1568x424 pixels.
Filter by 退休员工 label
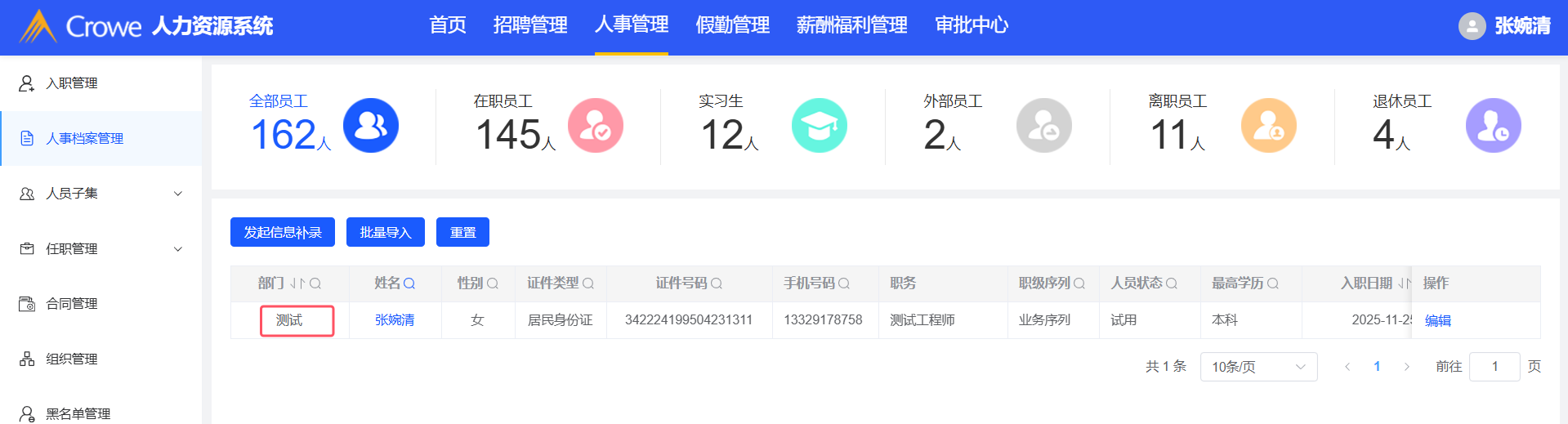pyautogui.click(x=1402, y=100)
